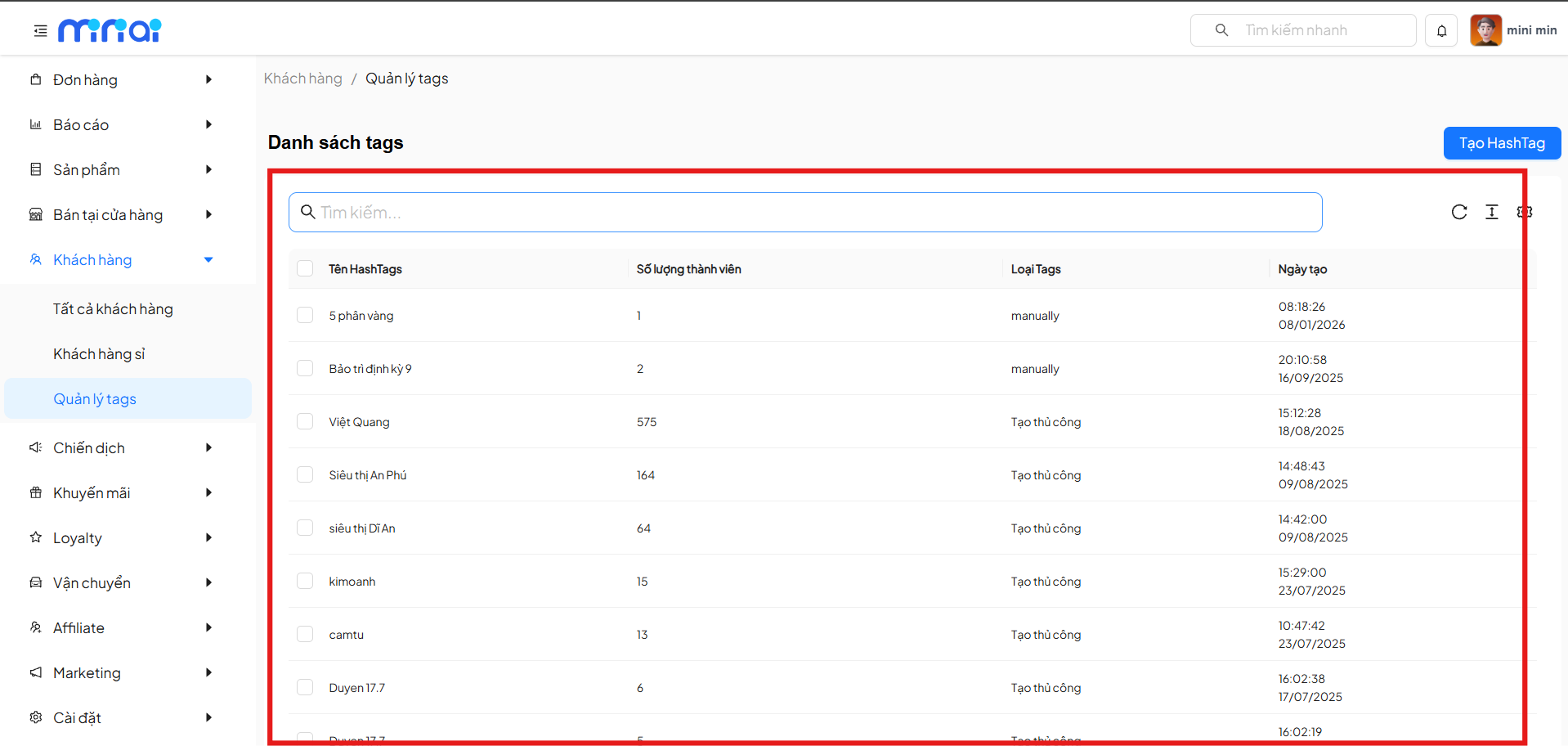Click the Tìm kiếm tag search field
This screenshot has width=1568, height=746.
[x=805, y=213]
